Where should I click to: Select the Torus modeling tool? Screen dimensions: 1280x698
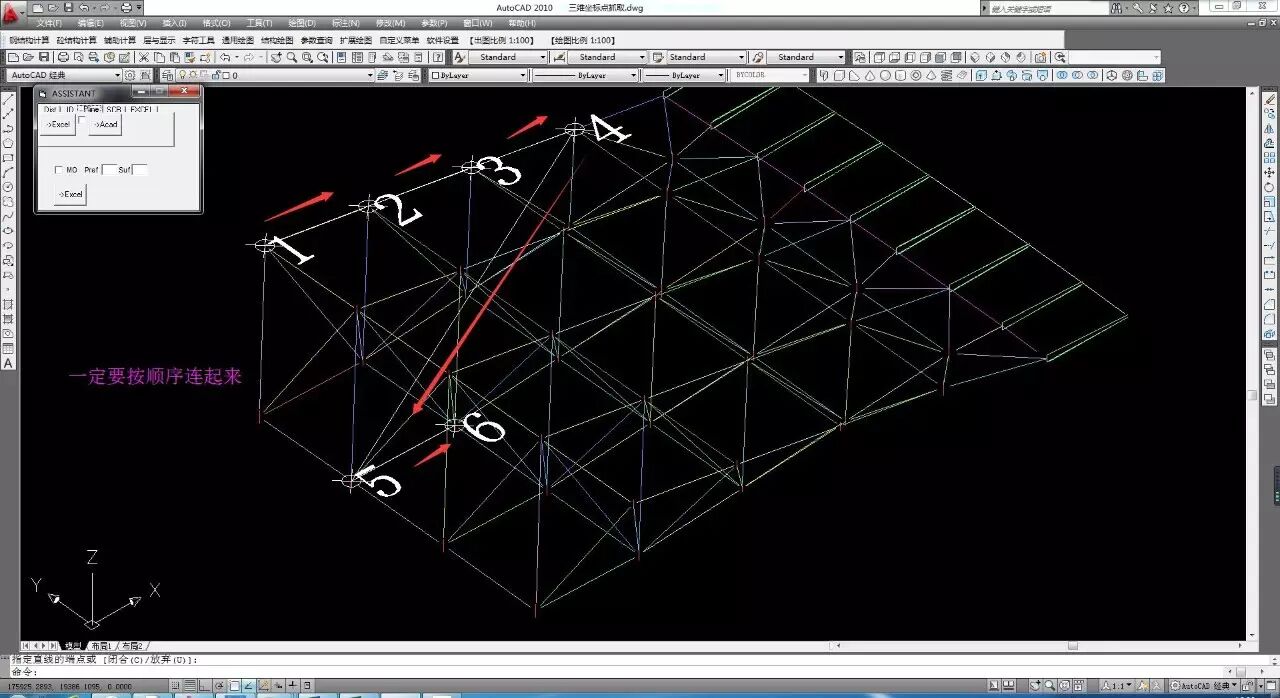(x=915, y=75)
